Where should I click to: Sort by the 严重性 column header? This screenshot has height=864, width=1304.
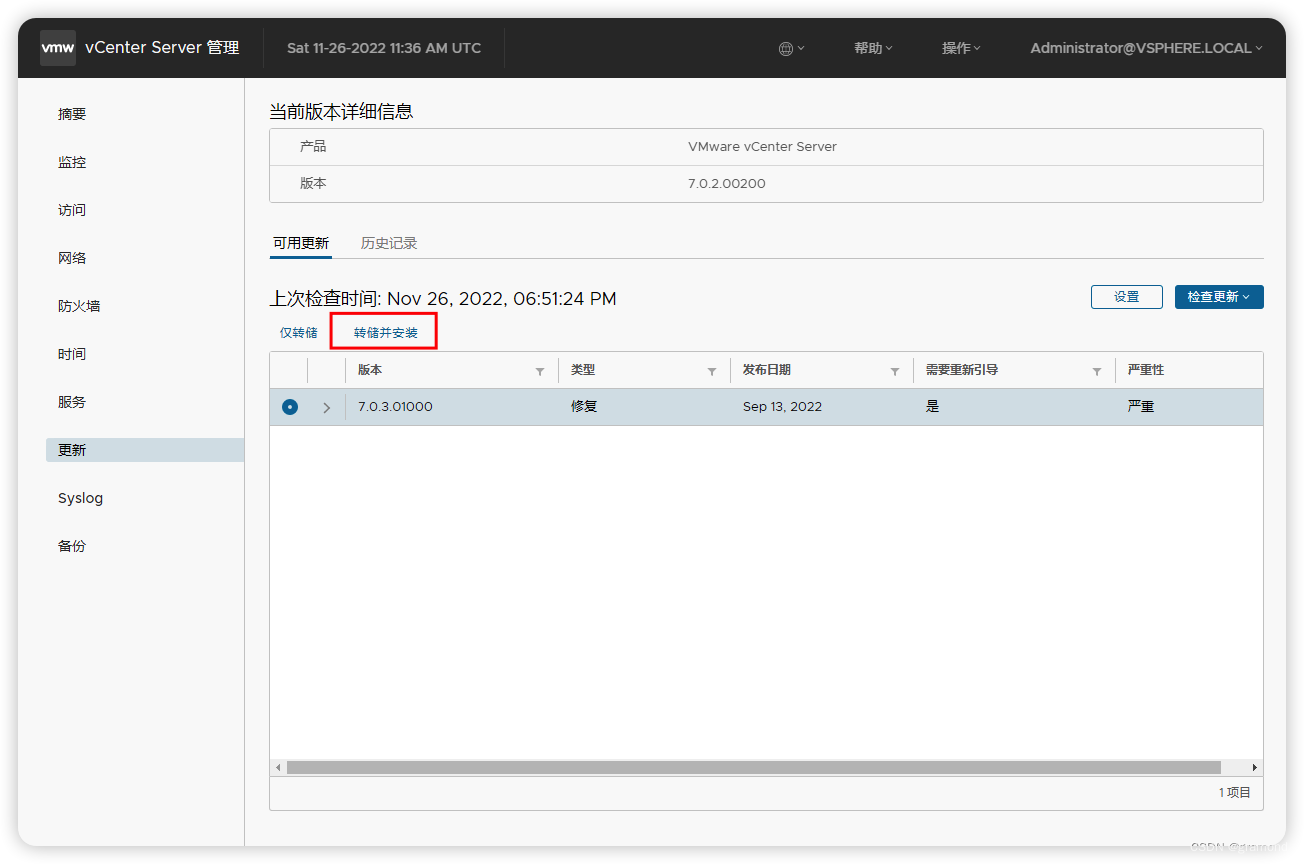(1146, 370)
